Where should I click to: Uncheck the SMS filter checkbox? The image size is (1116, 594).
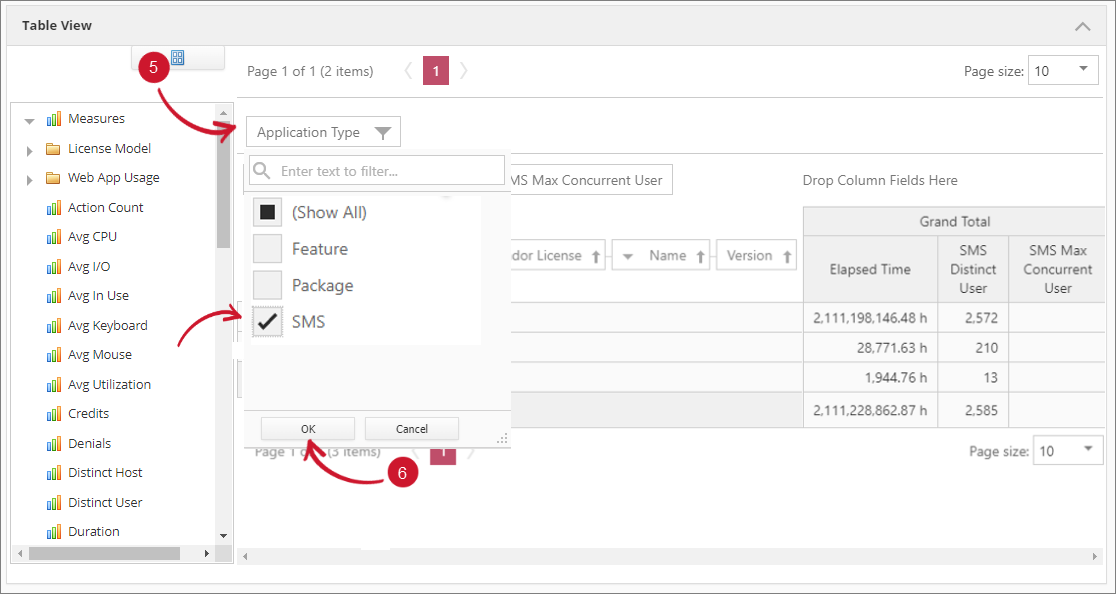(267, 322)
